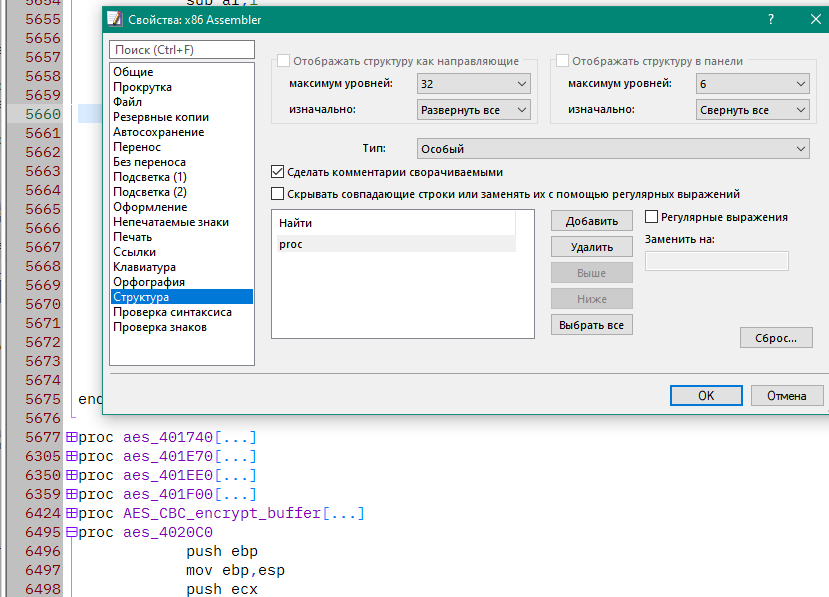Open the Развернуть все dropdown
This screenshot has width=829, height=597.
(473, 110)
